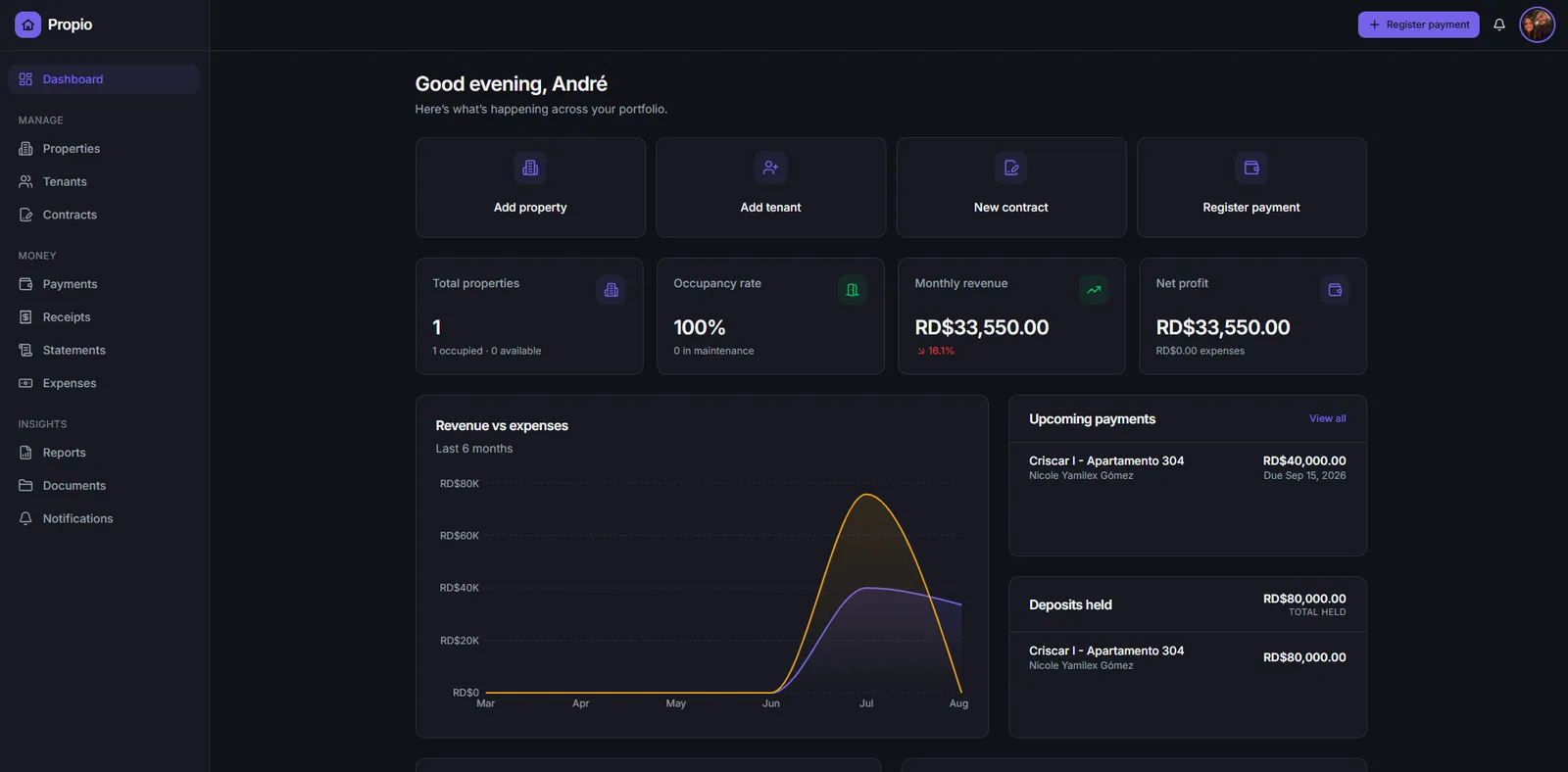Click the Total properties card icon

point(612,290)
